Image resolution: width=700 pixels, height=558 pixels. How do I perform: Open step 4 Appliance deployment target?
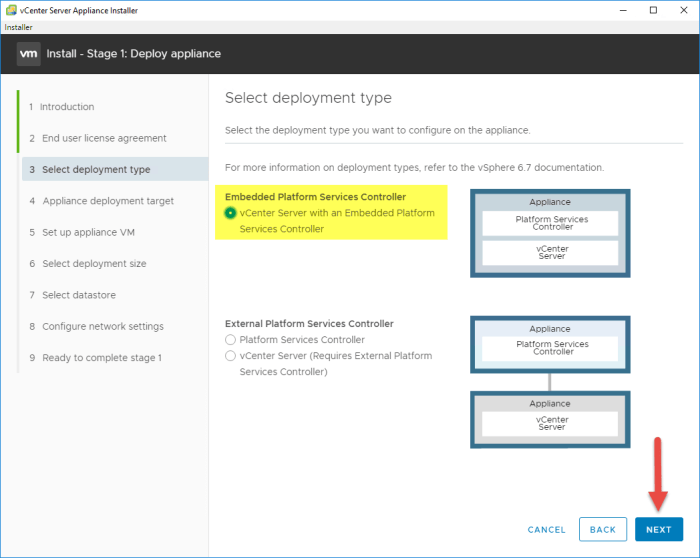pos(101,201)
